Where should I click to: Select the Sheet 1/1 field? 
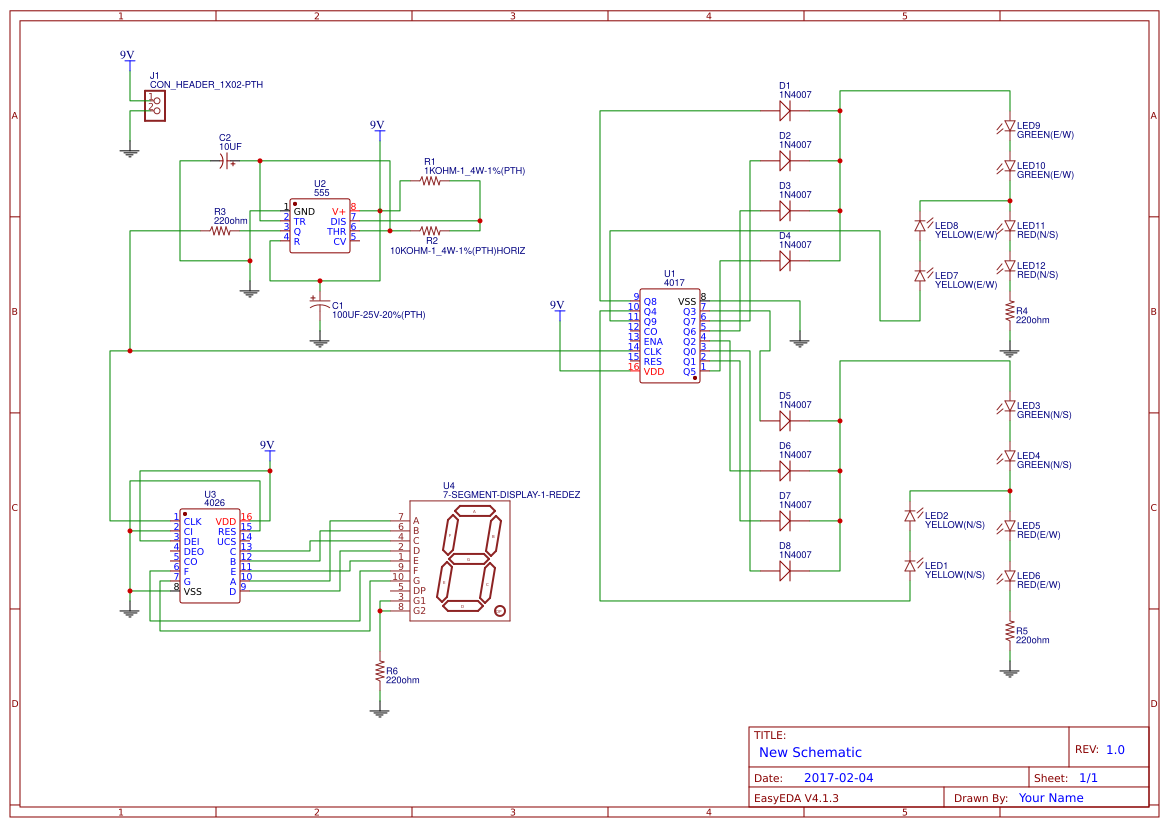tap(1089, 777)
